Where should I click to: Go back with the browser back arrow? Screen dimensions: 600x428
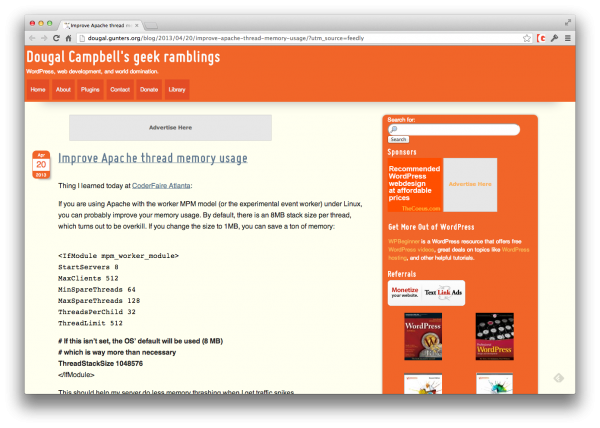[32, 38]
